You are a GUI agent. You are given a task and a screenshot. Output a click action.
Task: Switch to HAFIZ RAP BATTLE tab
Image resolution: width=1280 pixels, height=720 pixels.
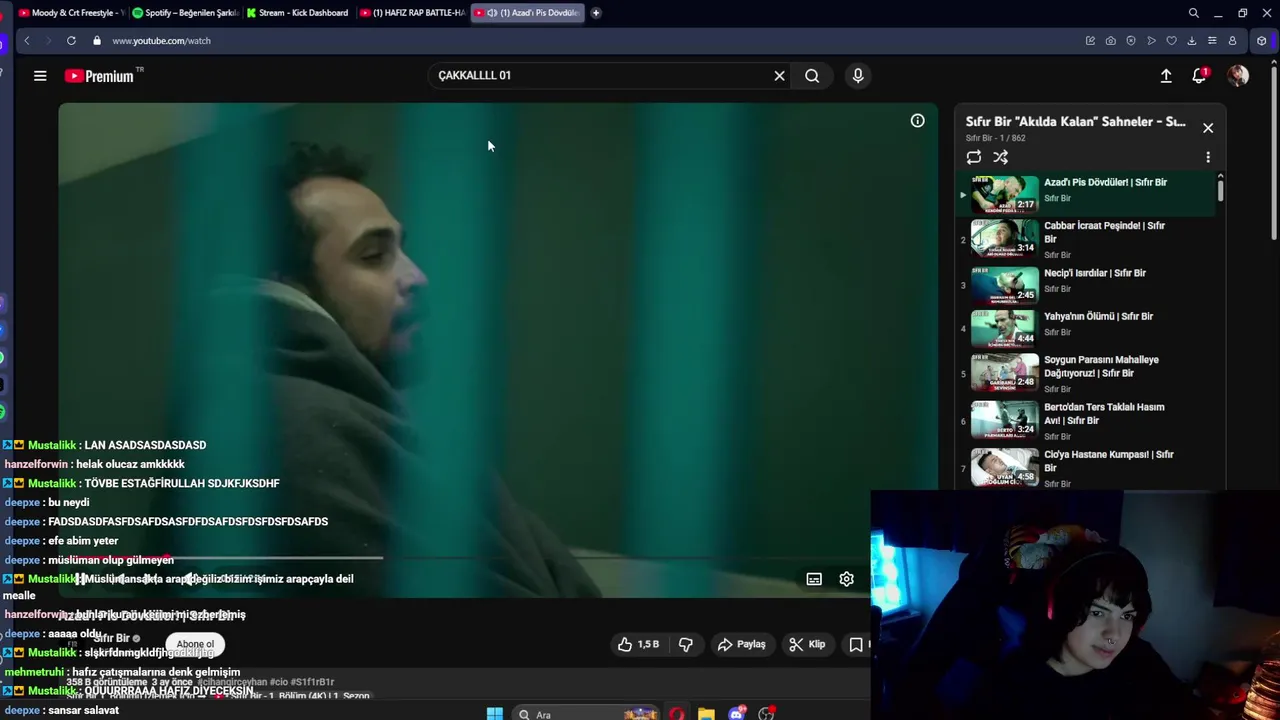pyautogui.click(x=412, y=13)
